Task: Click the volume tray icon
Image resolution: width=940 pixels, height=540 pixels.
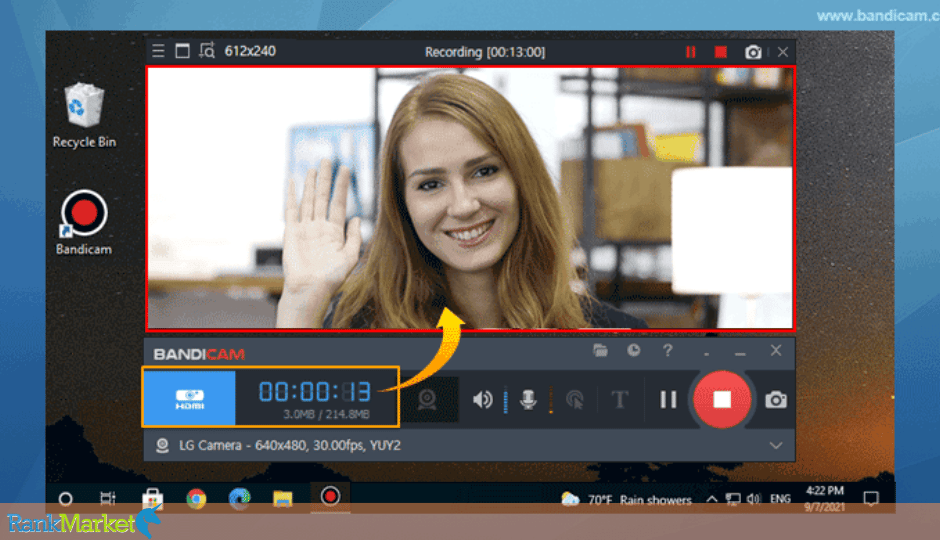Action: click(x=754, y=499)
